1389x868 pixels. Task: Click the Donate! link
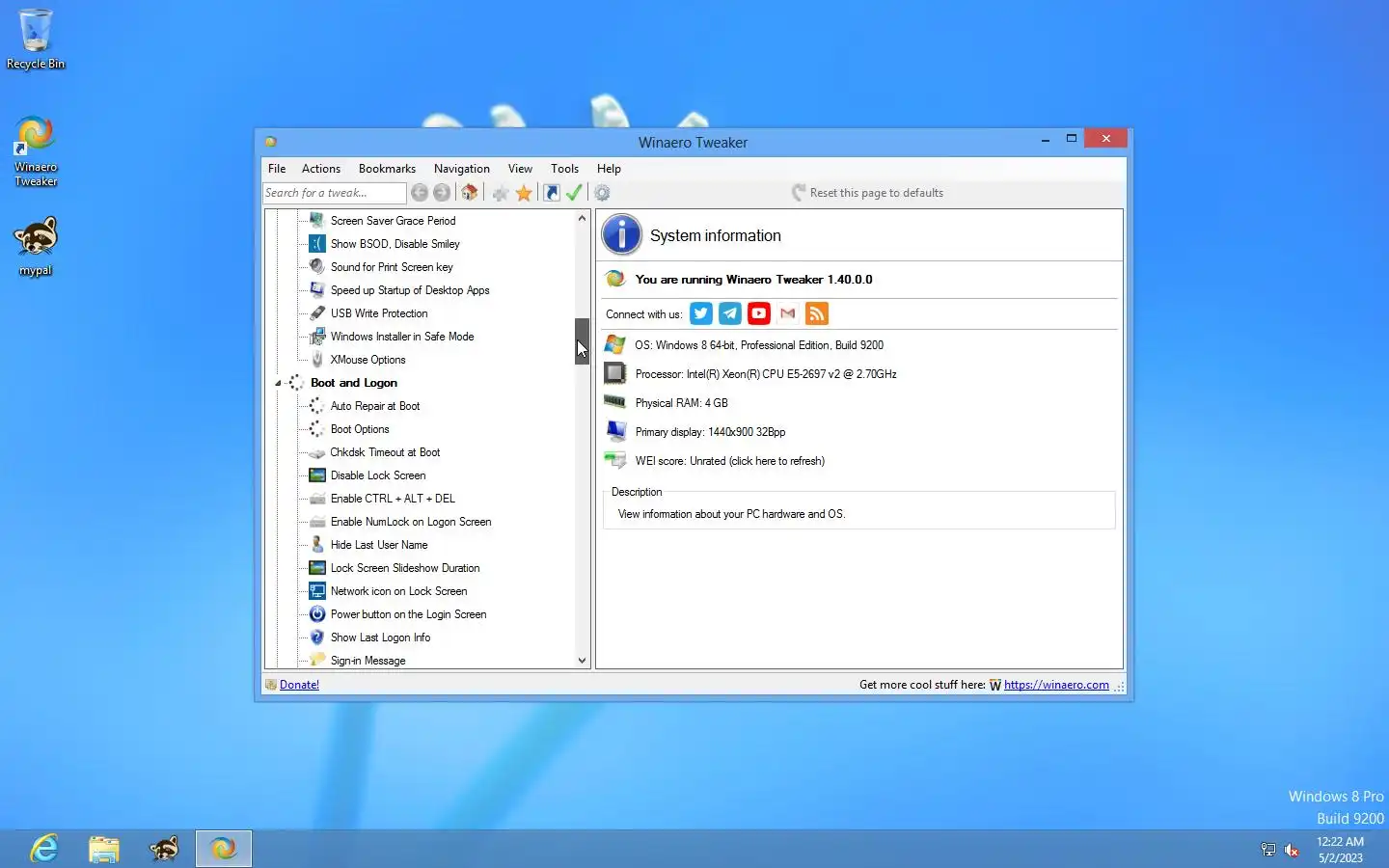point(299,685)
